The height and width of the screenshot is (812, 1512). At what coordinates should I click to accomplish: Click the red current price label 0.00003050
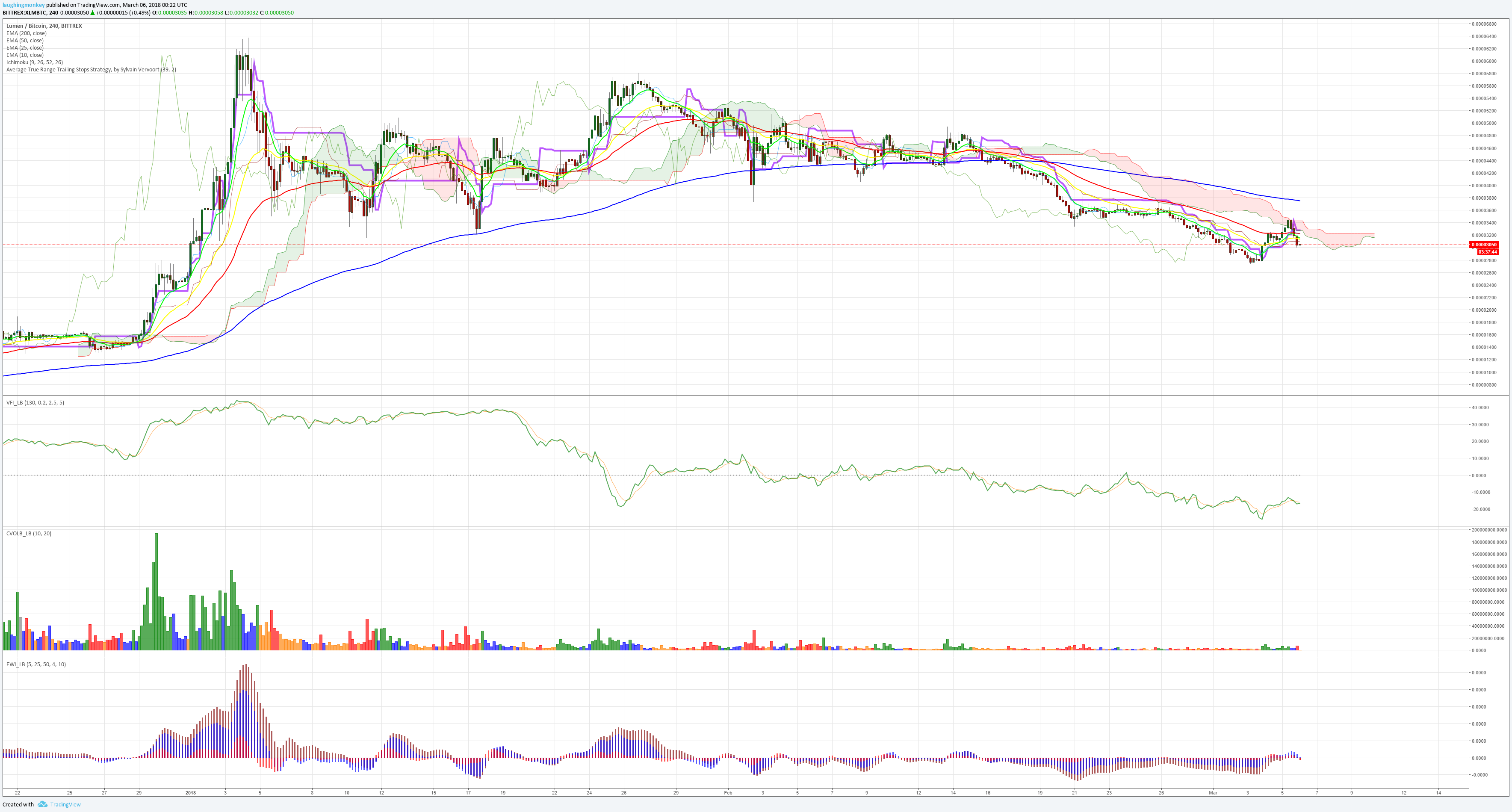click(x=1483, y=244)
